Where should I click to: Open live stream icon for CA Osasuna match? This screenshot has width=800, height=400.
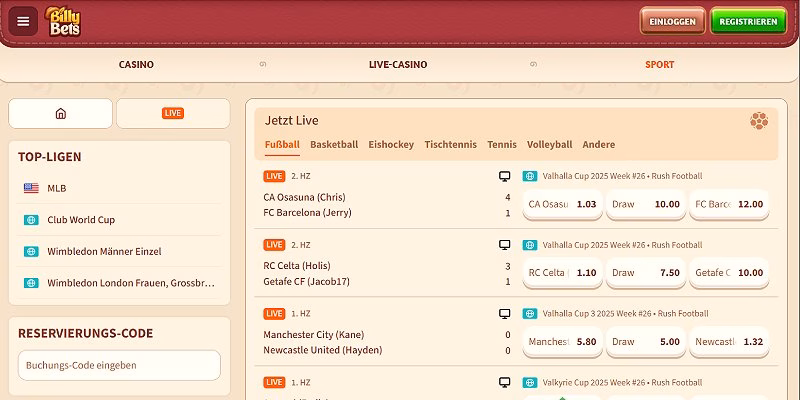tap(505, 176)
